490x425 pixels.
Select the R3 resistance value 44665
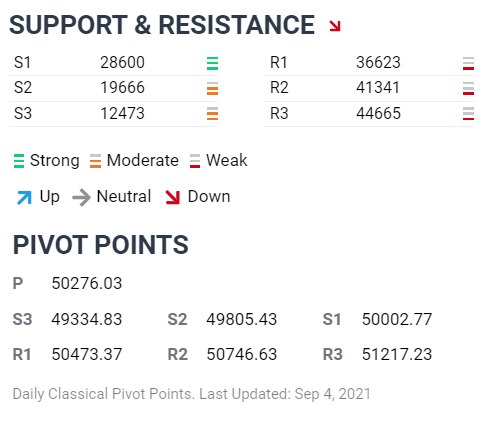click(x=378, y=113)
